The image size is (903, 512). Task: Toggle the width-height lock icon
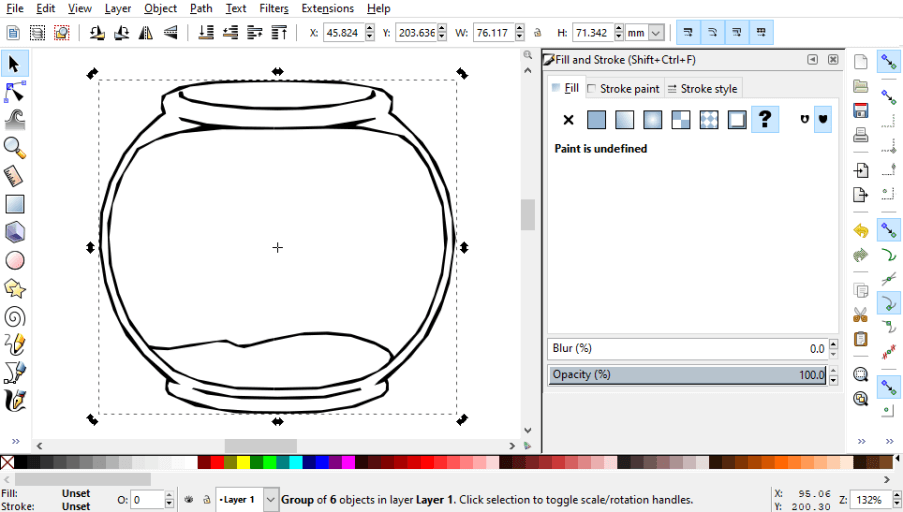[x=538, y=33]
